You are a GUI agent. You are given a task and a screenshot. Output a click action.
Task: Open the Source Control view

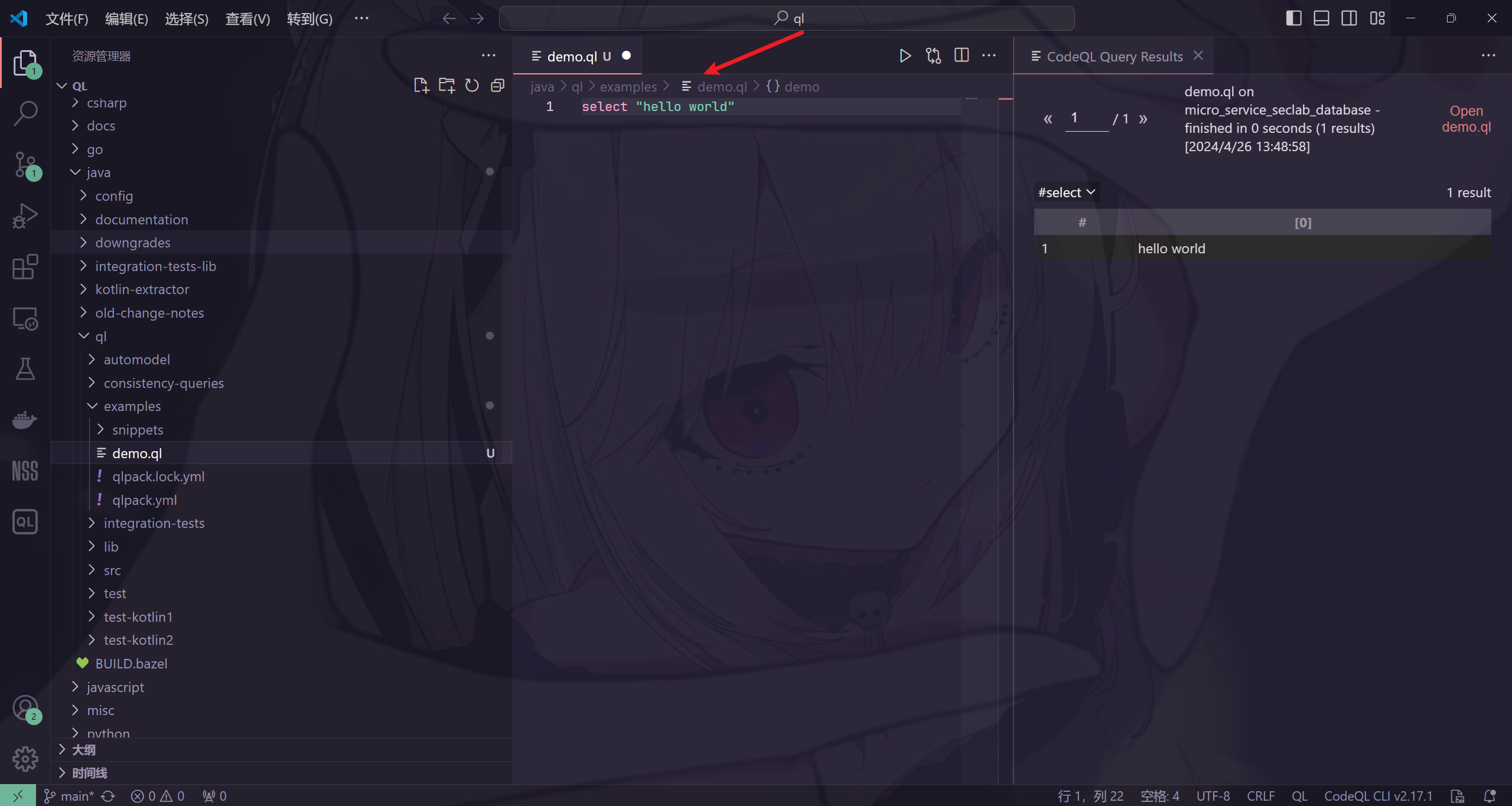[25, 165]
